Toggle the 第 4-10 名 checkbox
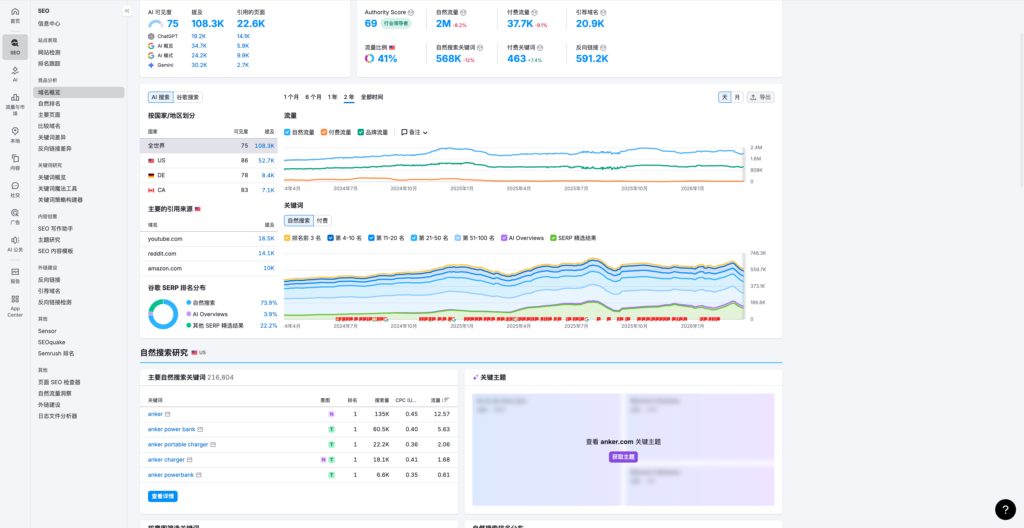 330,238
